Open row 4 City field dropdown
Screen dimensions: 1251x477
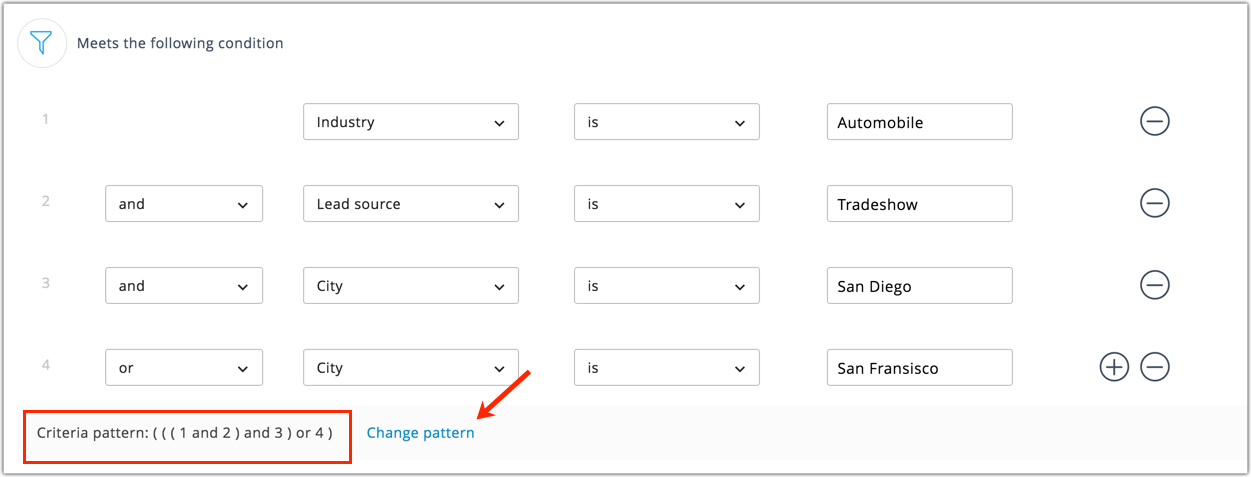(410, 368)
